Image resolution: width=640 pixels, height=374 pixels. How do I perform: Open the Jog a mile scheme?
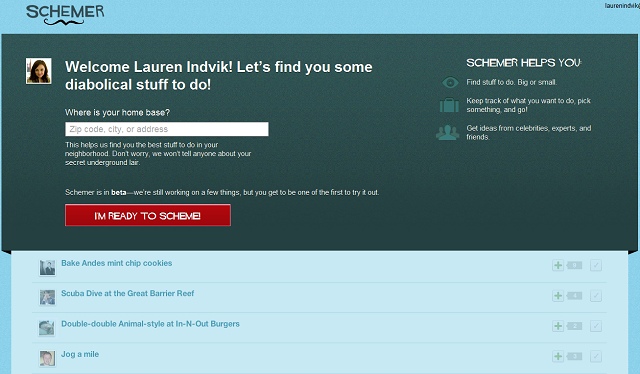click(x=80, y=354)
